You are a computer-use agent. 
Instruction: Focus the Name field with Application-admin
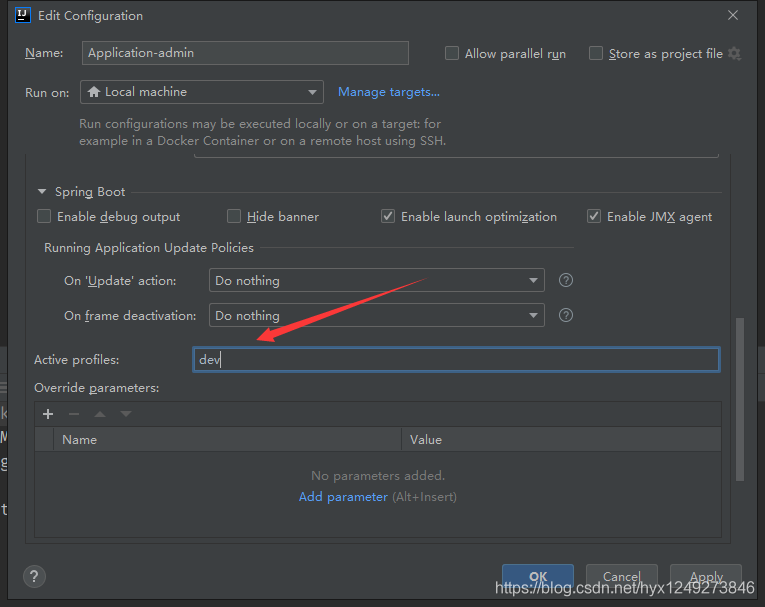click(x=245, y=53)
